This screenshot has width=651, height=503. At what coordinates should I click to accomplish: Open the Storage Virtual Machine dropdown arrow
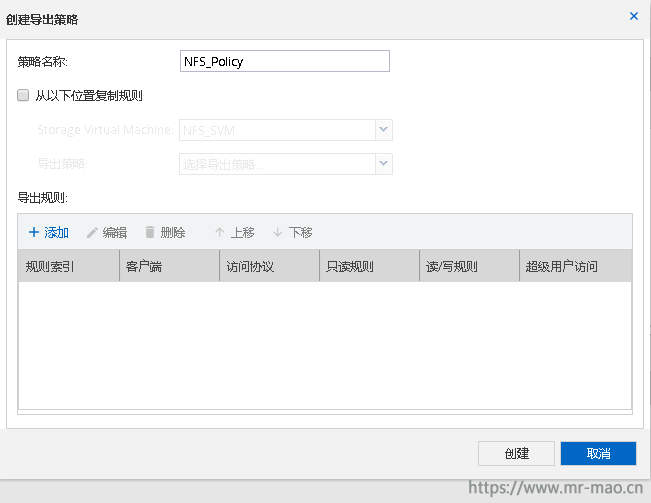click(384, 130)
